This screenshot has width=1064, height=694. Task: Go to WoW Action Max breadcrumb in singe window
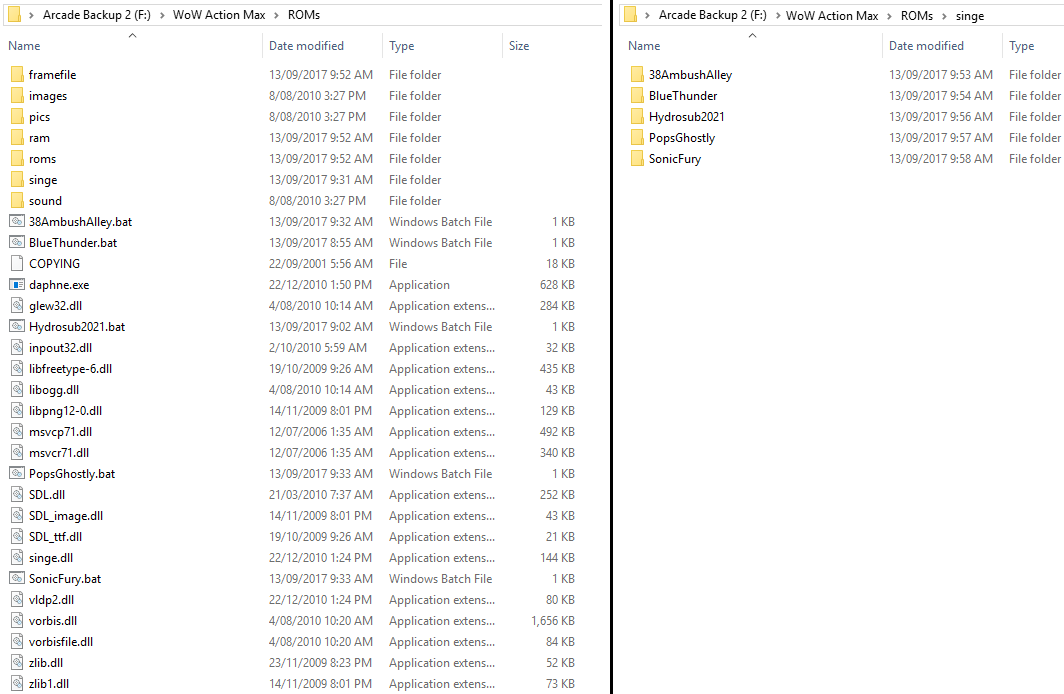click(x=832, y=15)
